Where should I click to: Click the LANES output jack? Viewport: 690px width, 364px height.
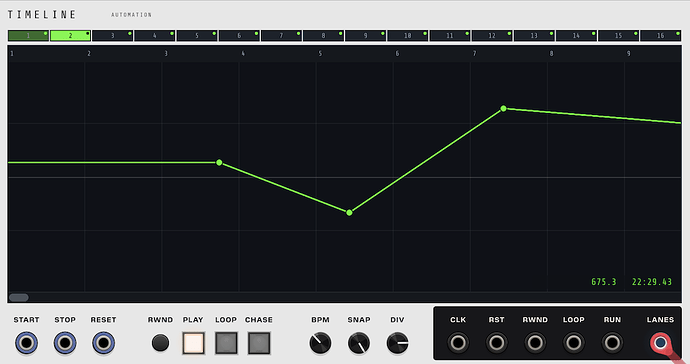[660, 342]
